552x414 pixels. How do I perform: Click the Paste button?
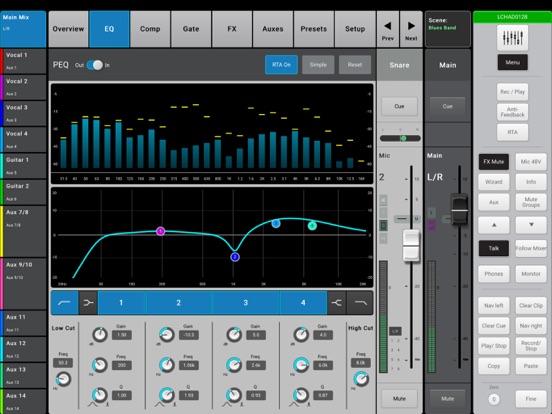point(531,366)
